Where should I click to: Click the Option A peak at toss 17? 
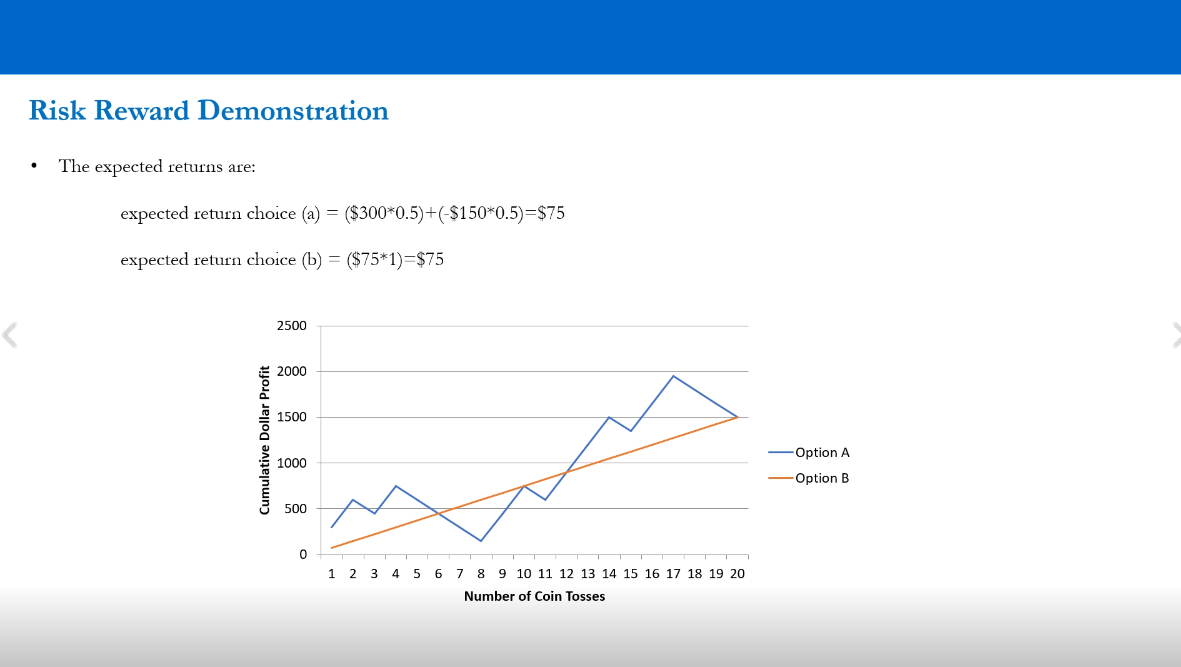pos(673,376)
